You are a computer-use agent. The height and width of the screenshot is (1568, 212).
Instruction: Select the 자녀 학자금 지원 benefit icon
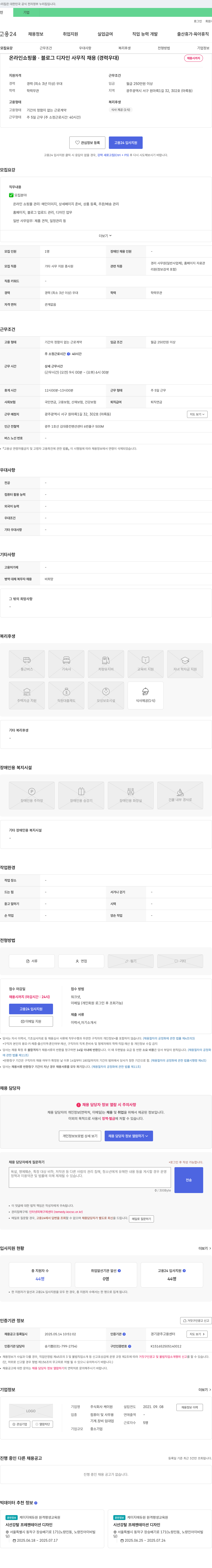click(x=185, y=664)
